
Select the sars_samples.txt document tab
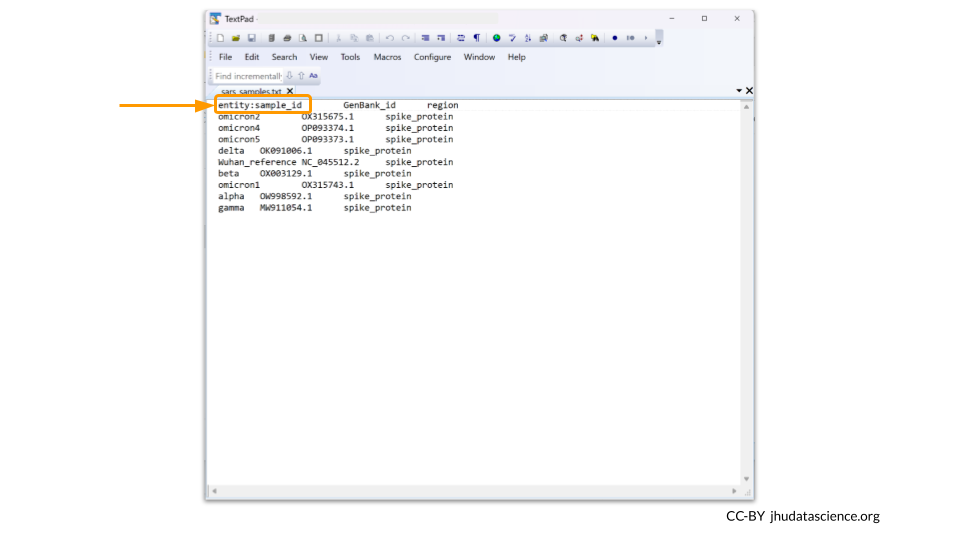point(251,92)
